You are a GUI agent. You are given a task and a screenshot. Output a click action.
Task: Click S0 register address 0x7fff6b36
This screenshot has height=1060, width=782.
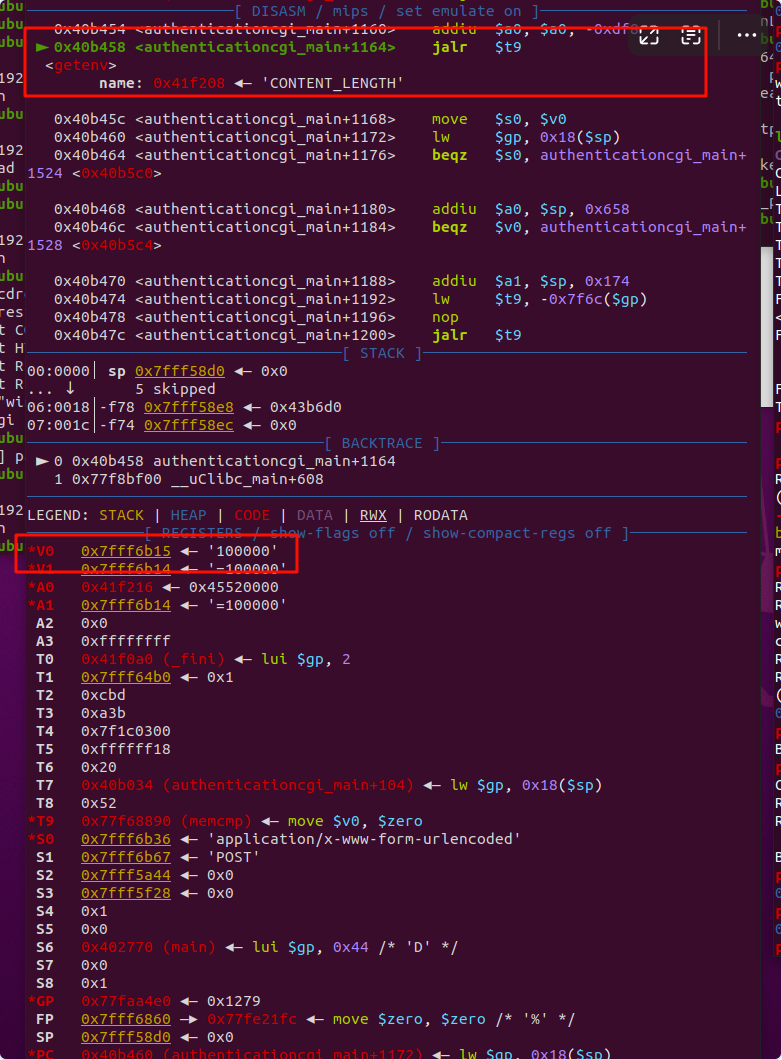pyautogui.click(x=126, y=839)
